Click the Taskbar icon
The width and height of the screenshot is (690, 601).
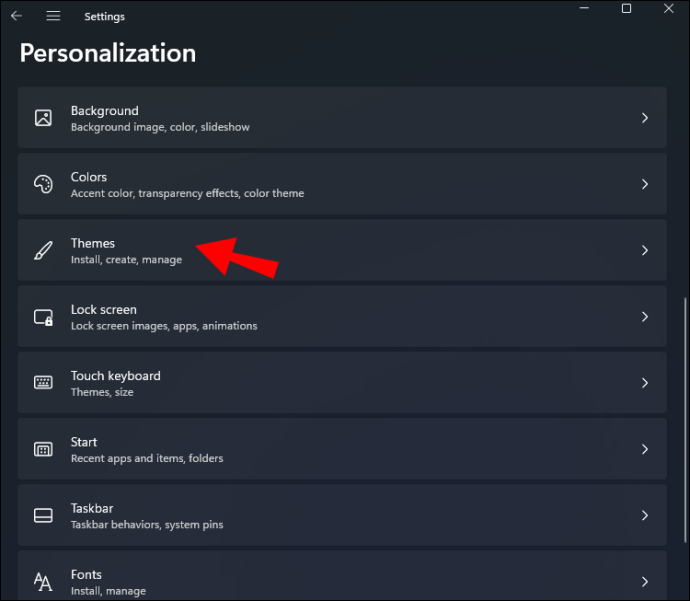(x=43, y=515)
